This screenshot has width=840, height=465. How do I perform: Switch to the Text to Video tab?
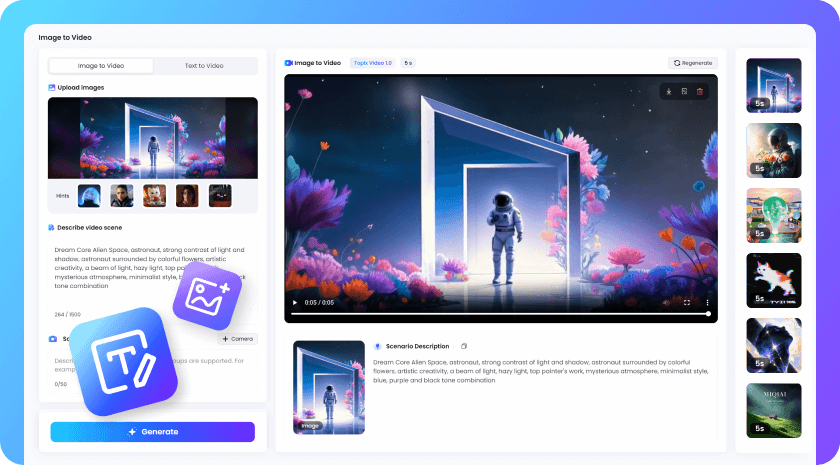[204, 66]
